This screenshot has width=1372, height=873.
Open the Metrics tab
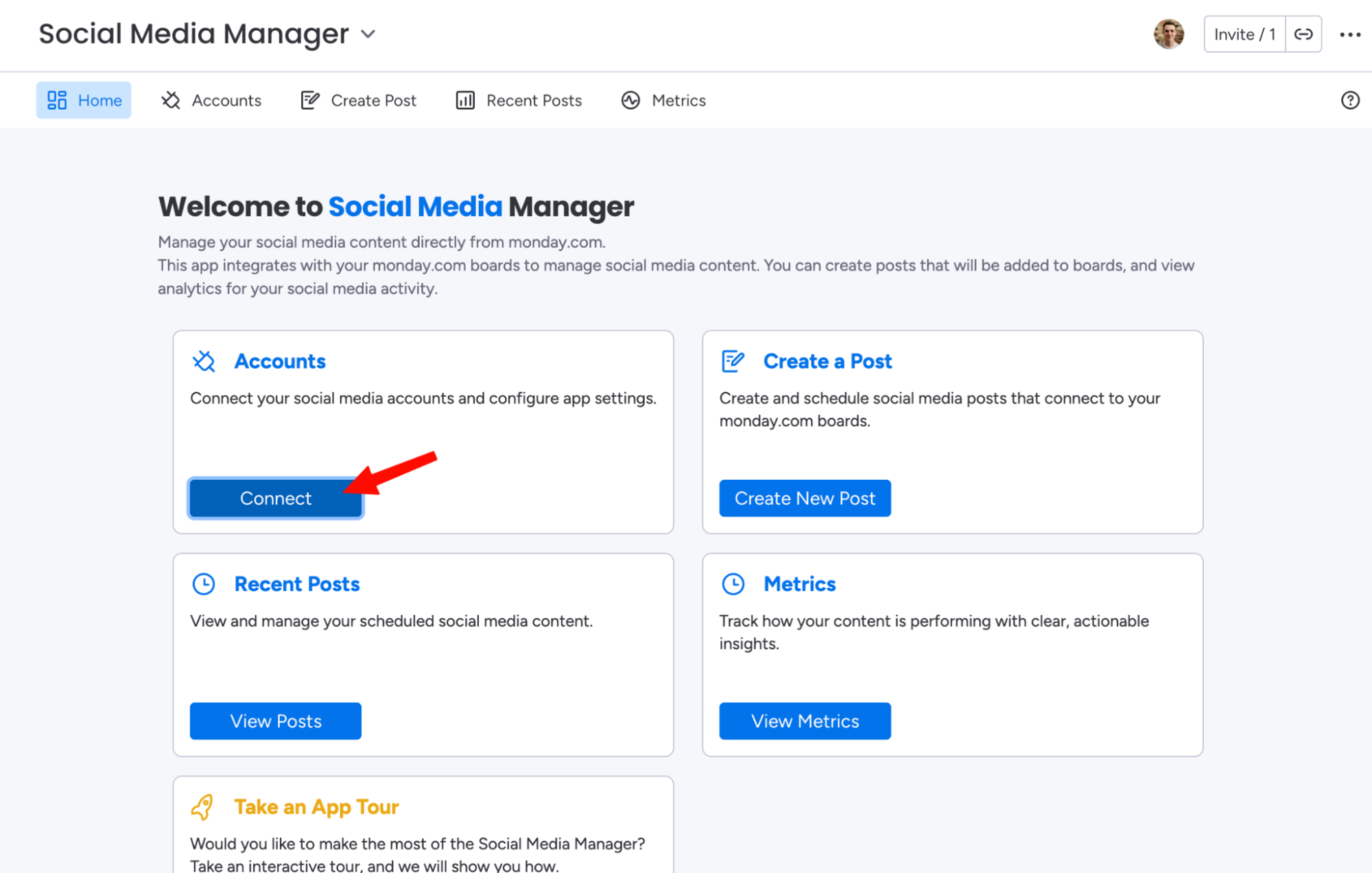click(663, 100)
